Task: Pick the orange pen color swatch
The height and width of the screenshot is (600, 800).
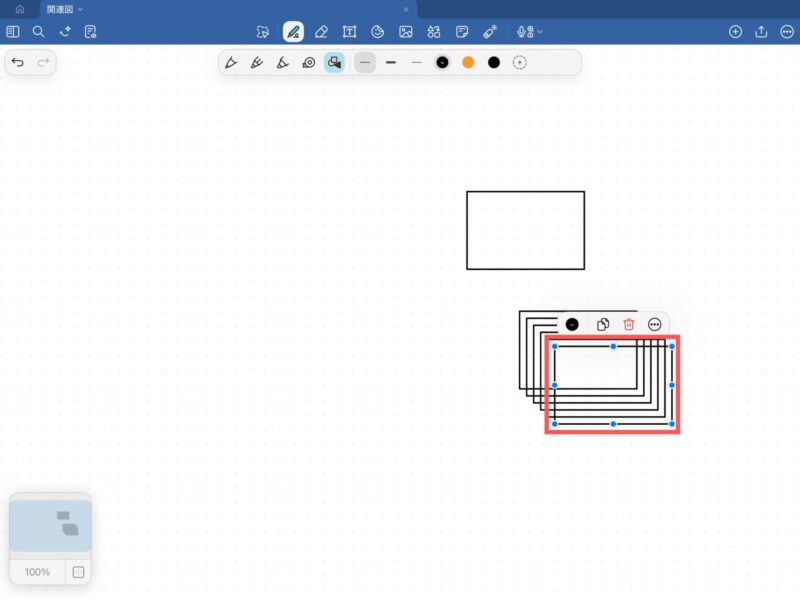Action: click(468, 62)
